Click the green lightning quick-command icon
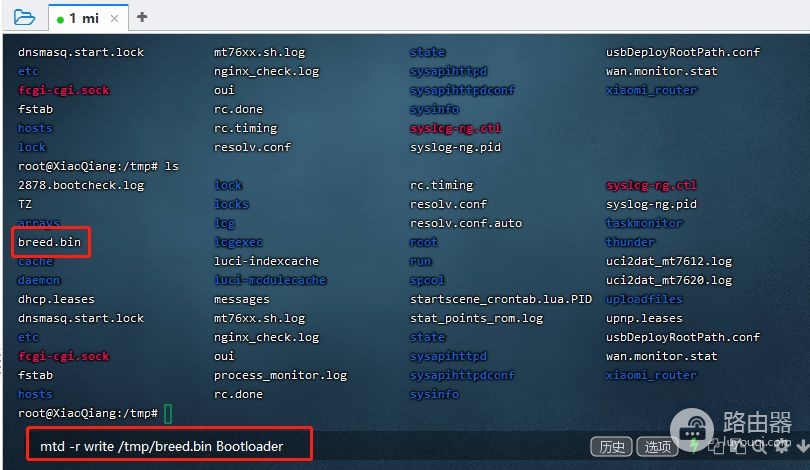 (695, 445)
